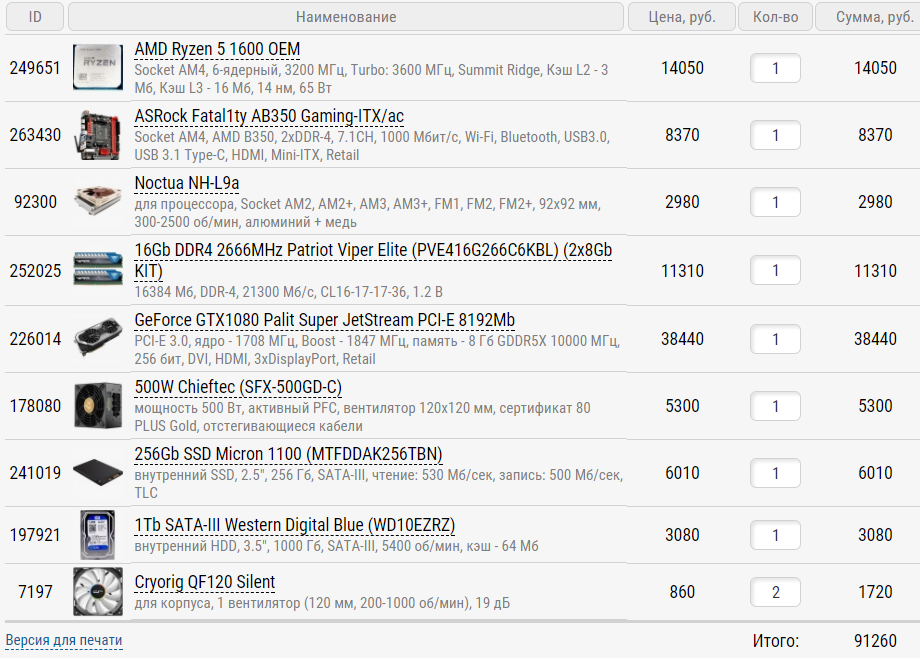Click the Noctua NH-L9a cooler thumbnail

(98, 201)
